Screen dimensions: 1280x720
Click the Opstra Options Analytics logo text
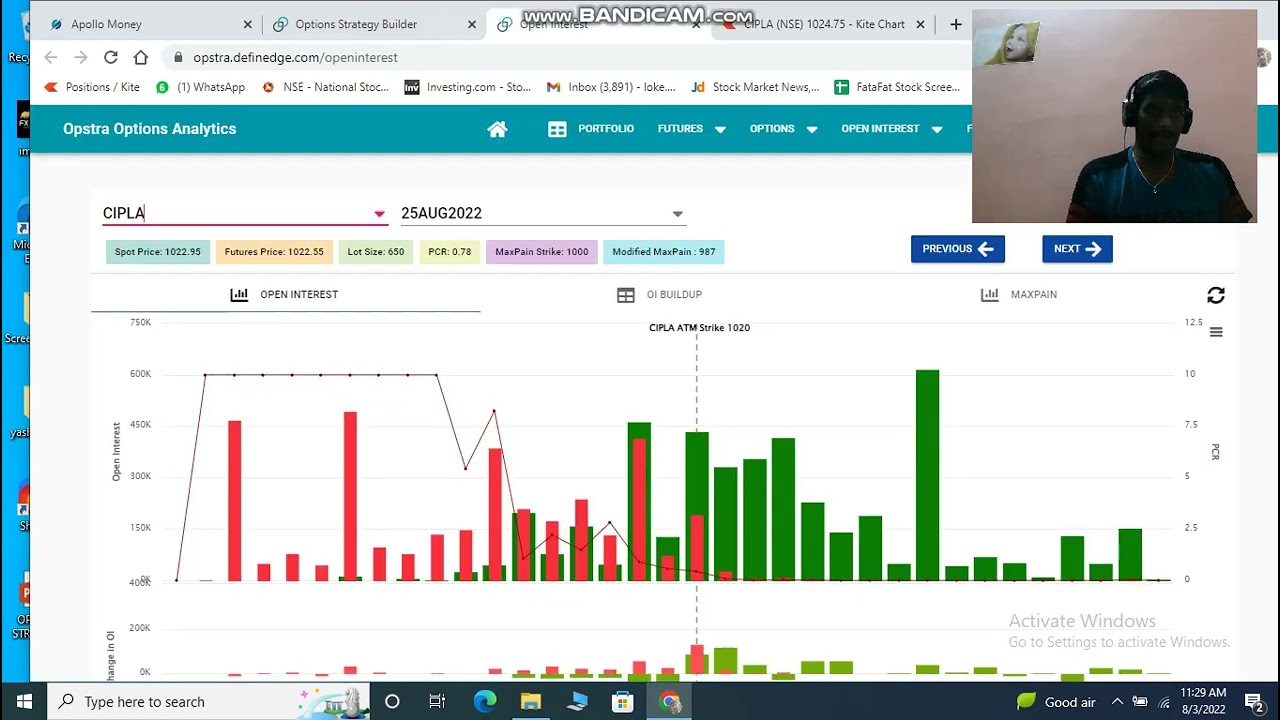point(150,129)
